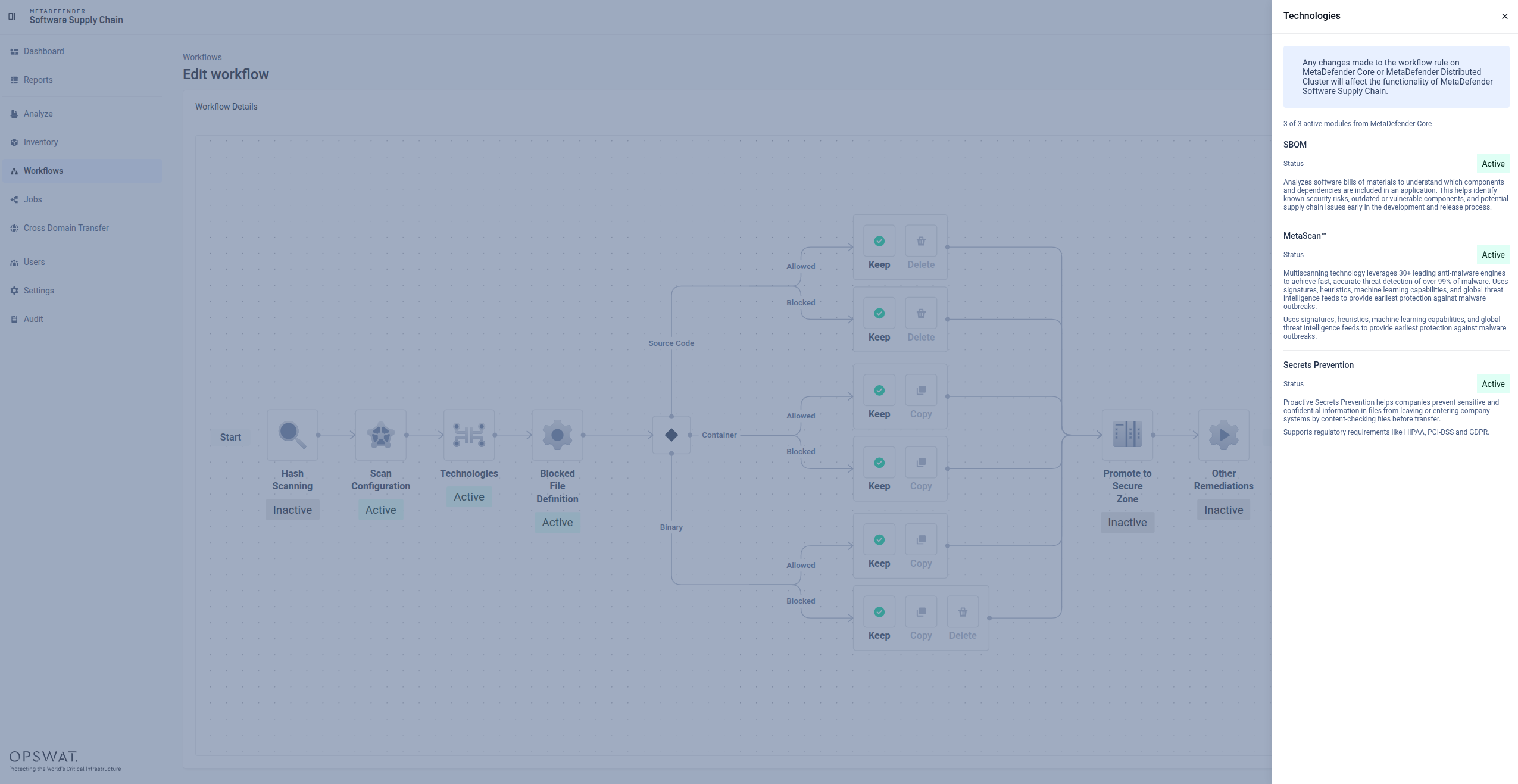The width and height of the screenshot is (1518, 784).
Task: Close the Technologies side panel
Action: pos(1505,17)
